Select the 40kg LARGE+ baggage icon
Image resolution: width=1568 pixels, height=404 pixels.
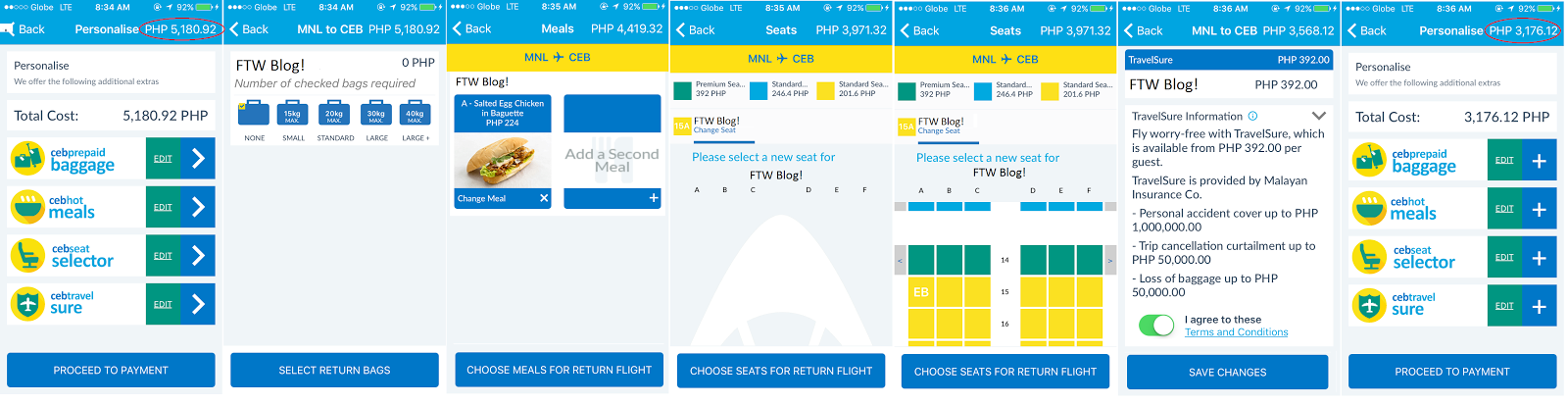415,114
